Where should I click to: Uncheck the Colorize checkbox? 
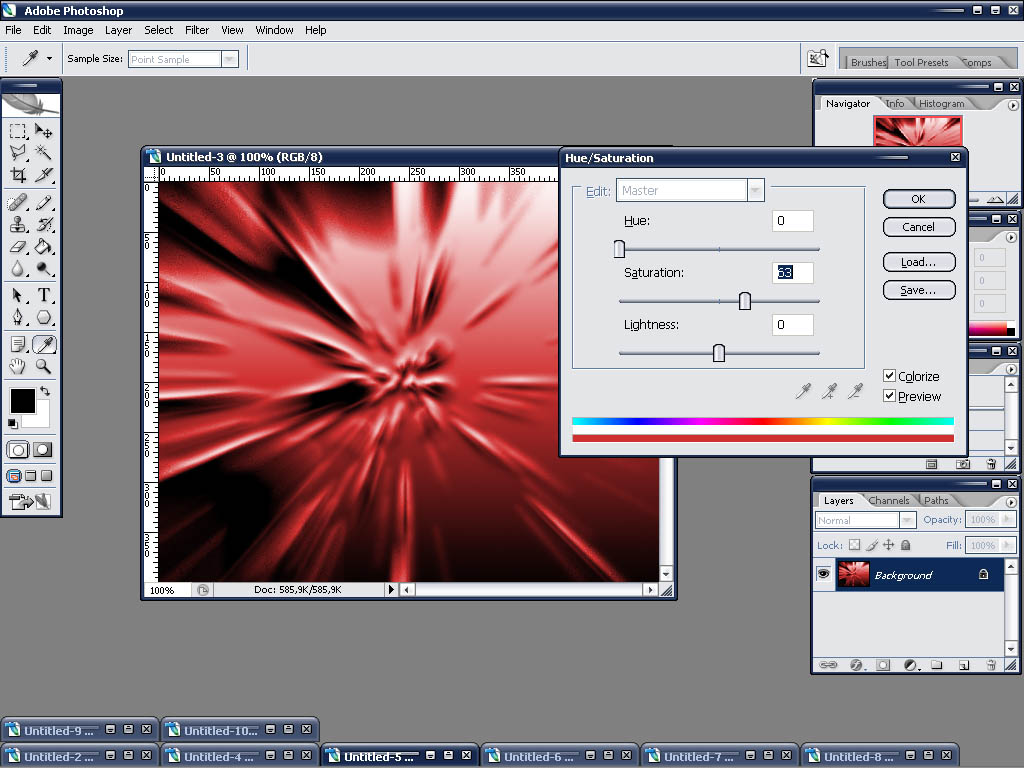click(x=889, y=376)
